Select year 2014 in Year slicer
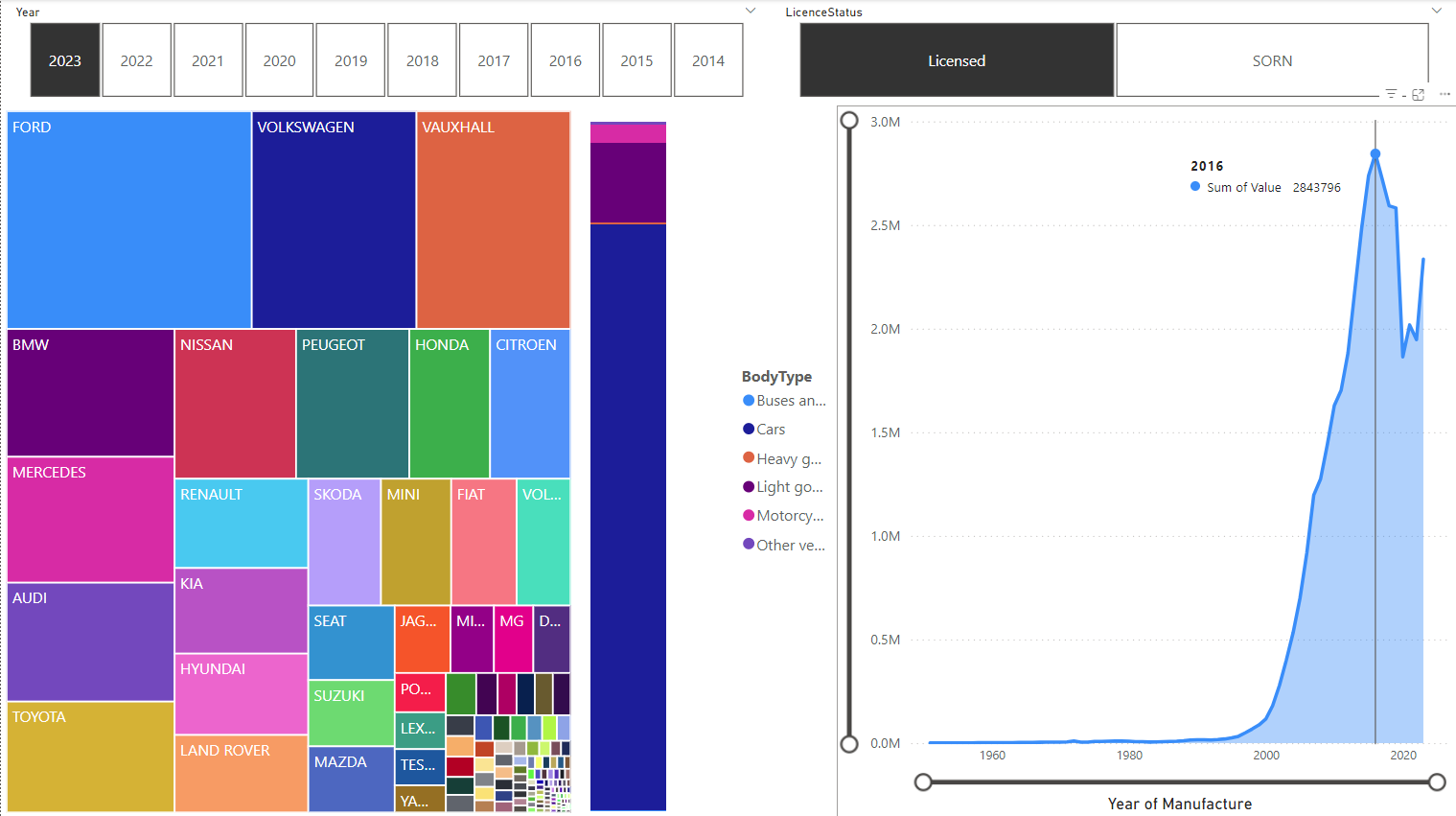 708,60
